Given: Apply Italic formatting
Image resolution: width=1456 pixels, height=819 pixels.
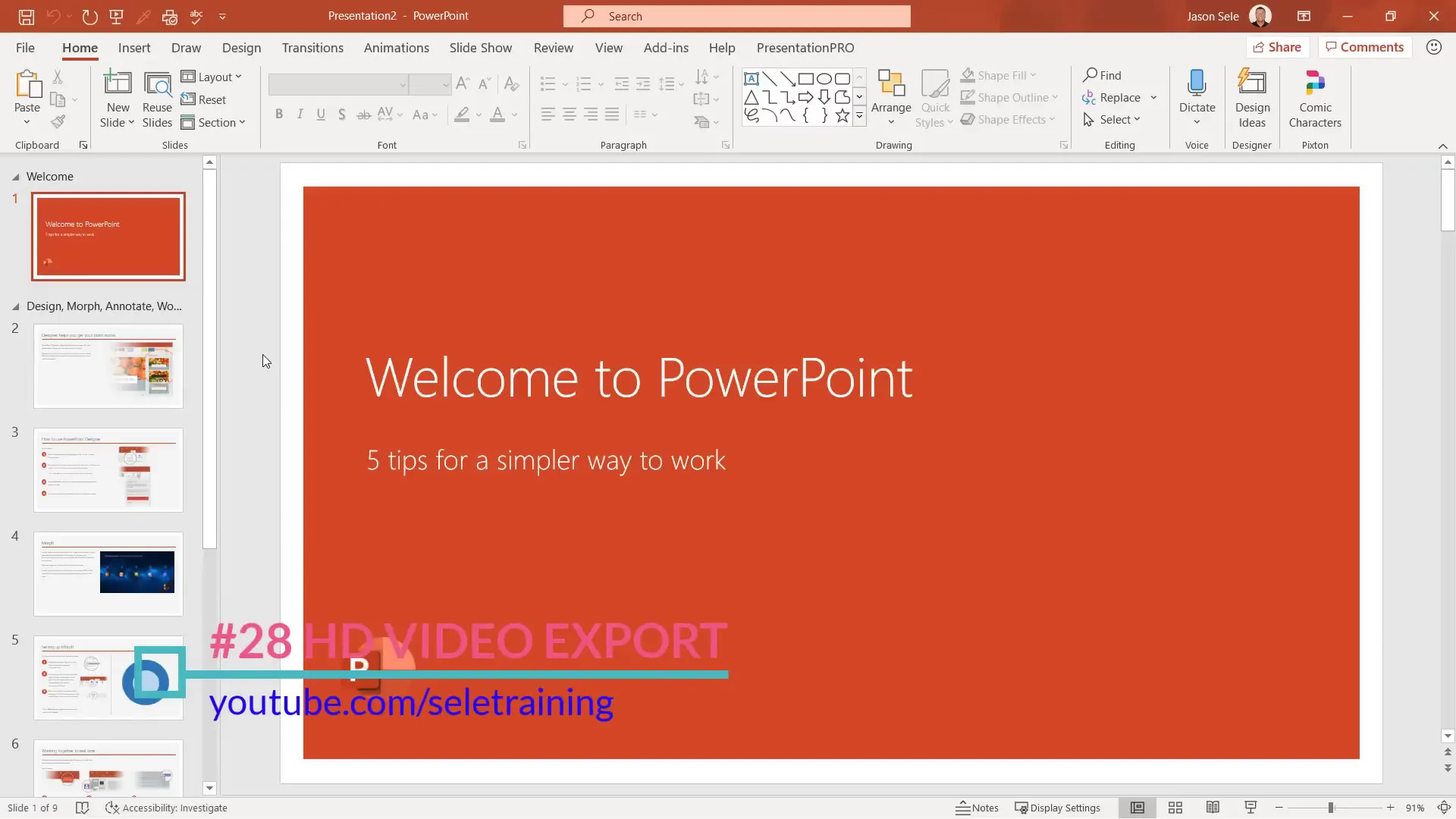Looking at the screenshot, I should pos(300,114).
